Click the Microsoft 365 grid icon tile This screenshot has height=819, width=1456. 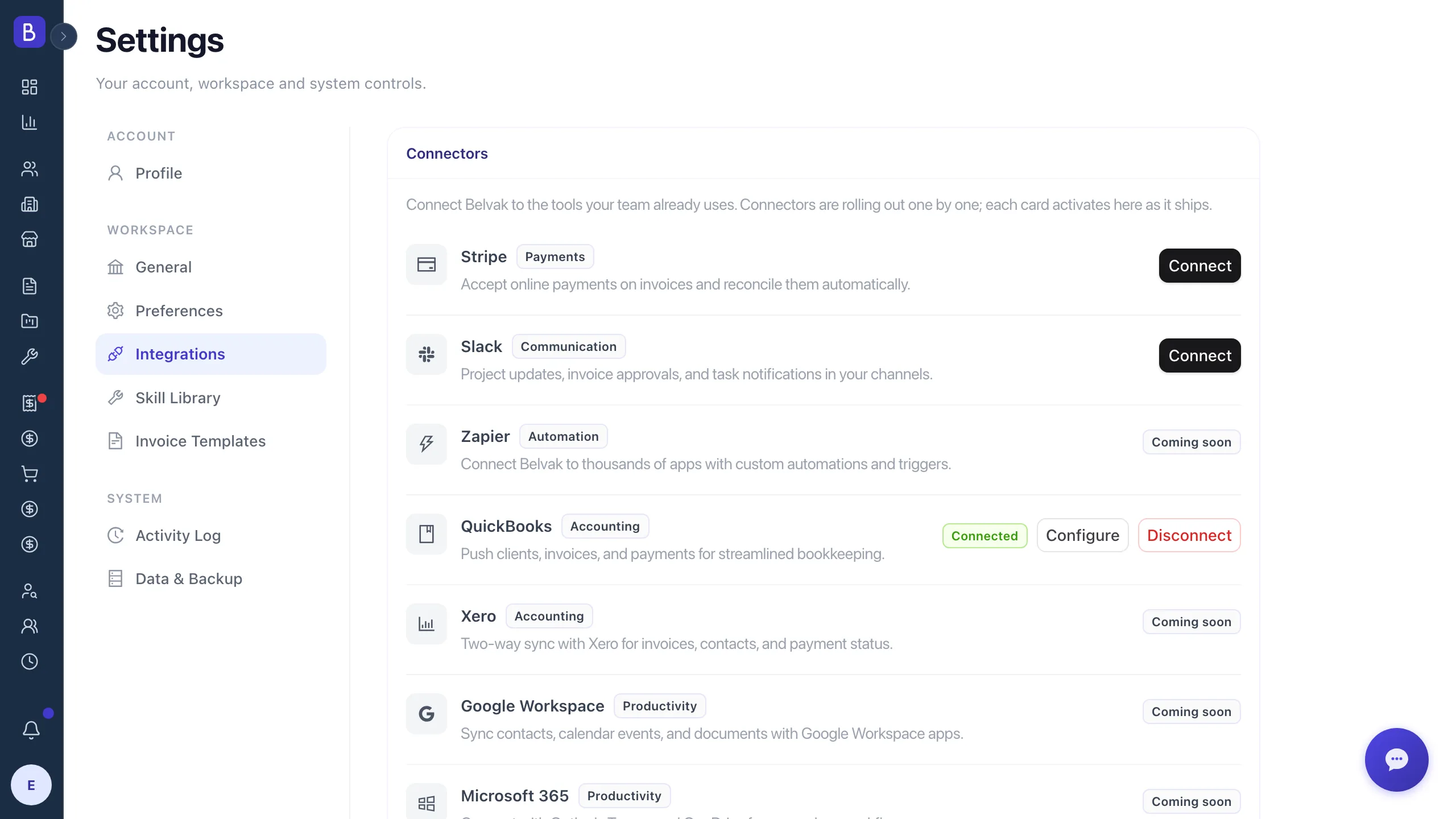click(427, 802)
